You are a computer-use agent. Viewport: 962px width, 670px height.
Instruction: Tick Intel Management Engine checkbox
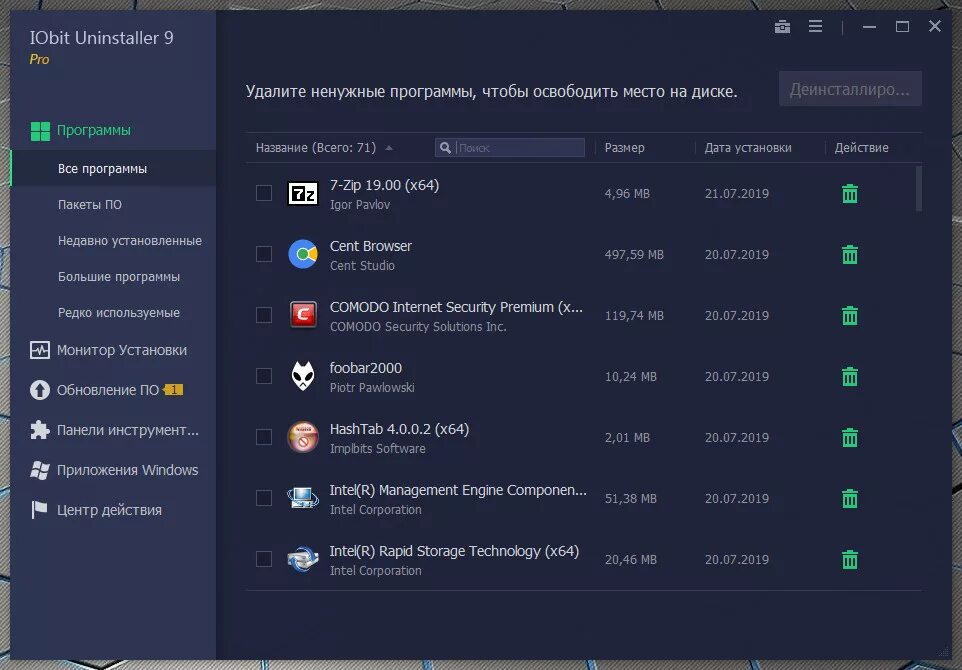[264, 498]
